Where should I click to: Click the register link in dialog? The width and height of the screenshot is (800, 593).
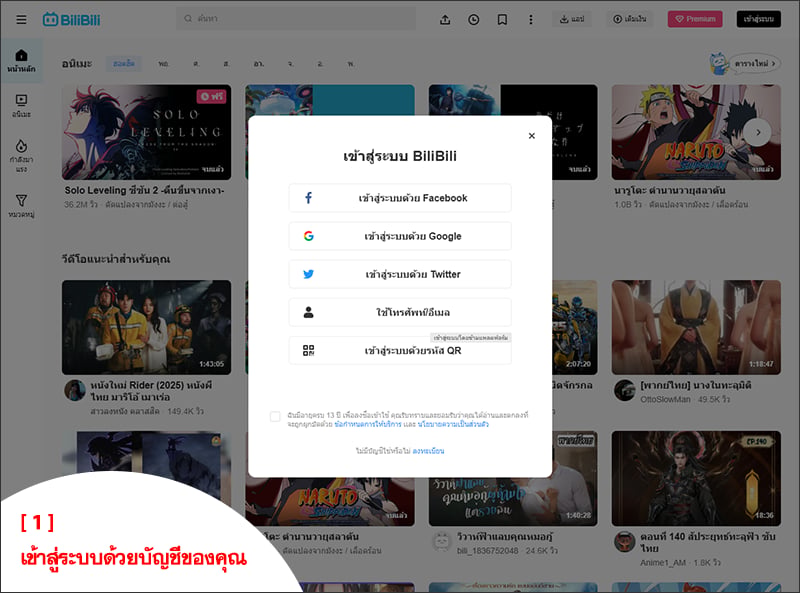[428, 451]
